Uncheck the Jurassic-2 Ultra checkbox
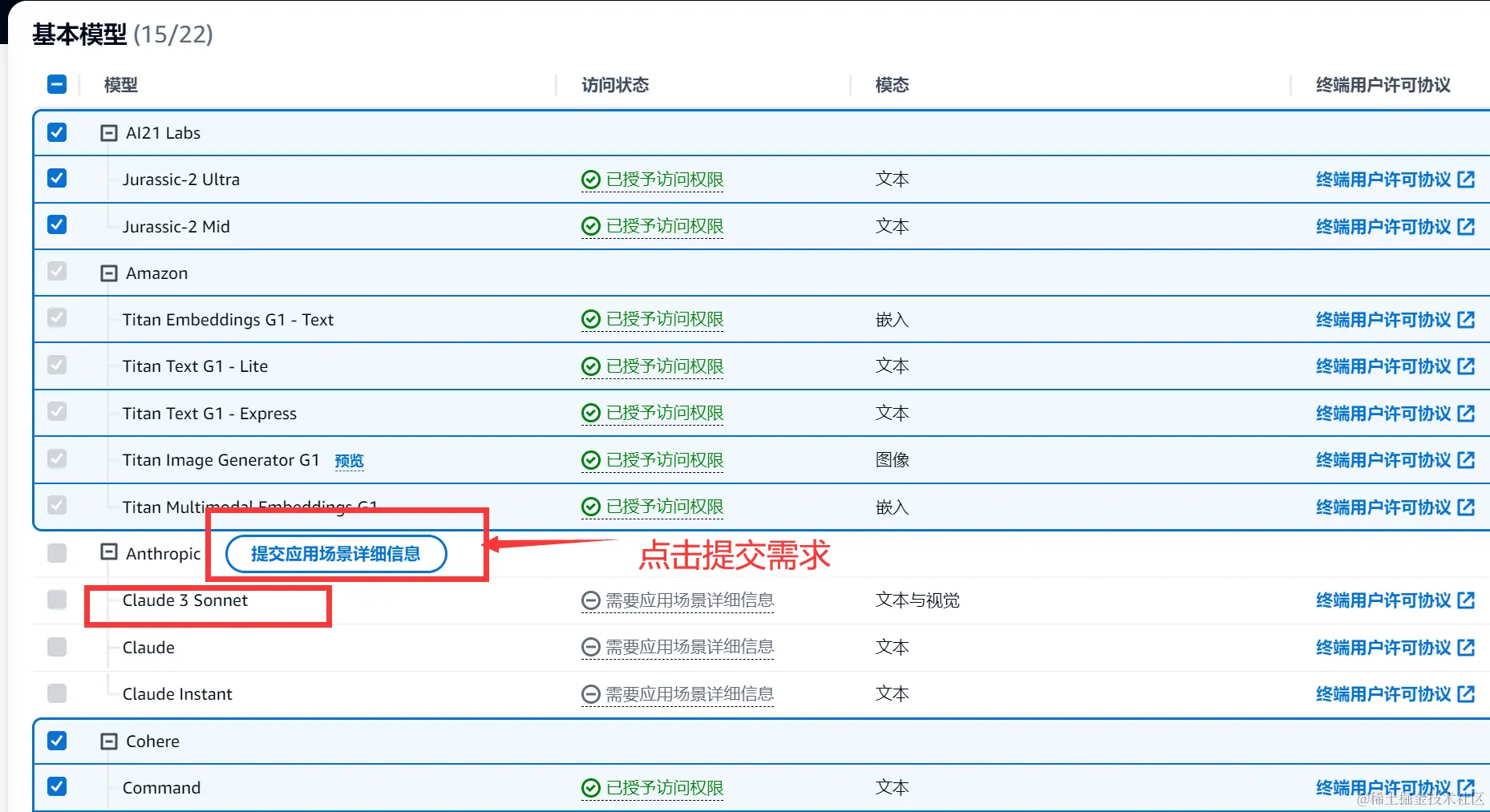This screenshot has width=1490, height=812. pos(57,178)
